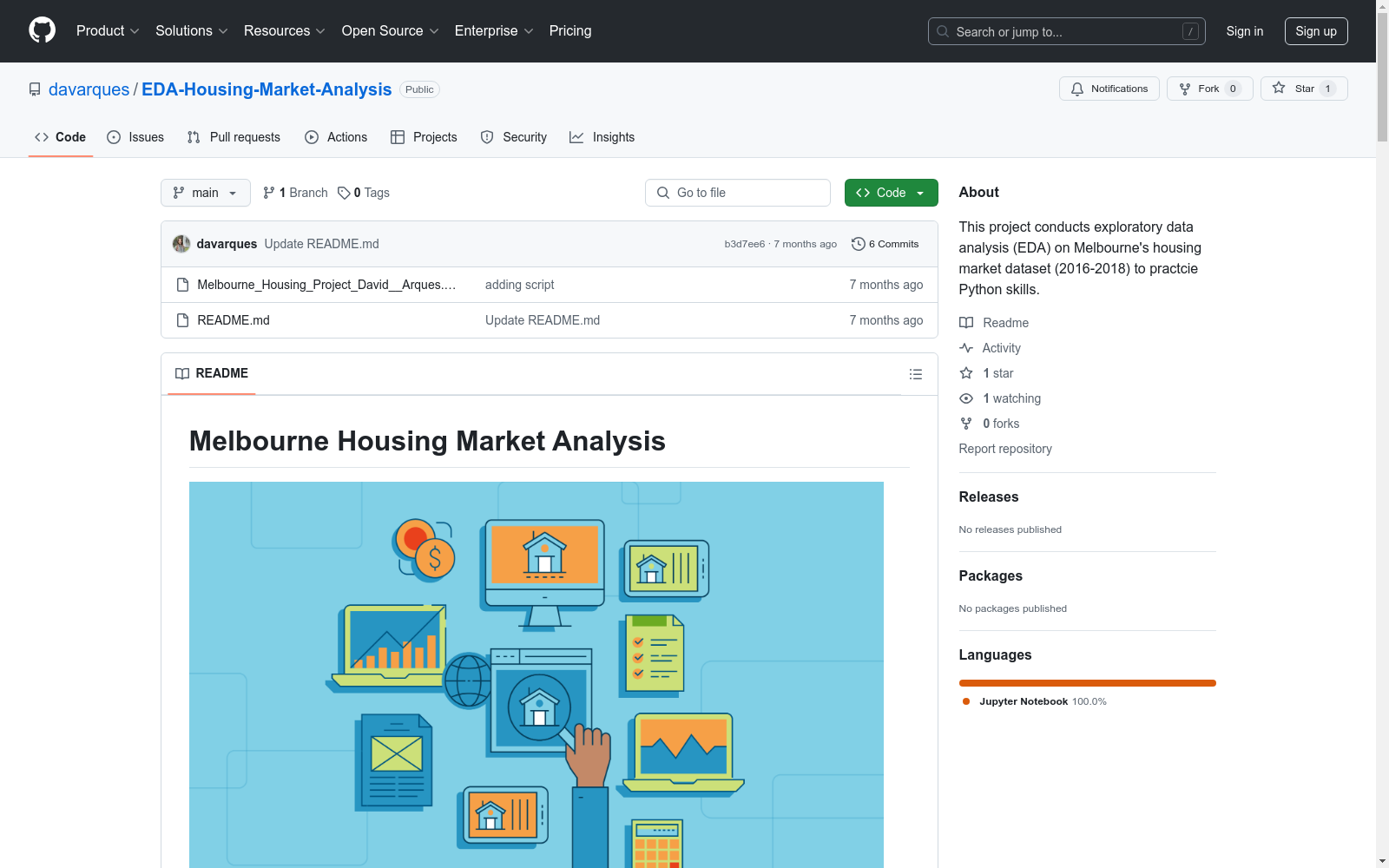Click orange dot beside Jupyter Notebook

point(966,701)
